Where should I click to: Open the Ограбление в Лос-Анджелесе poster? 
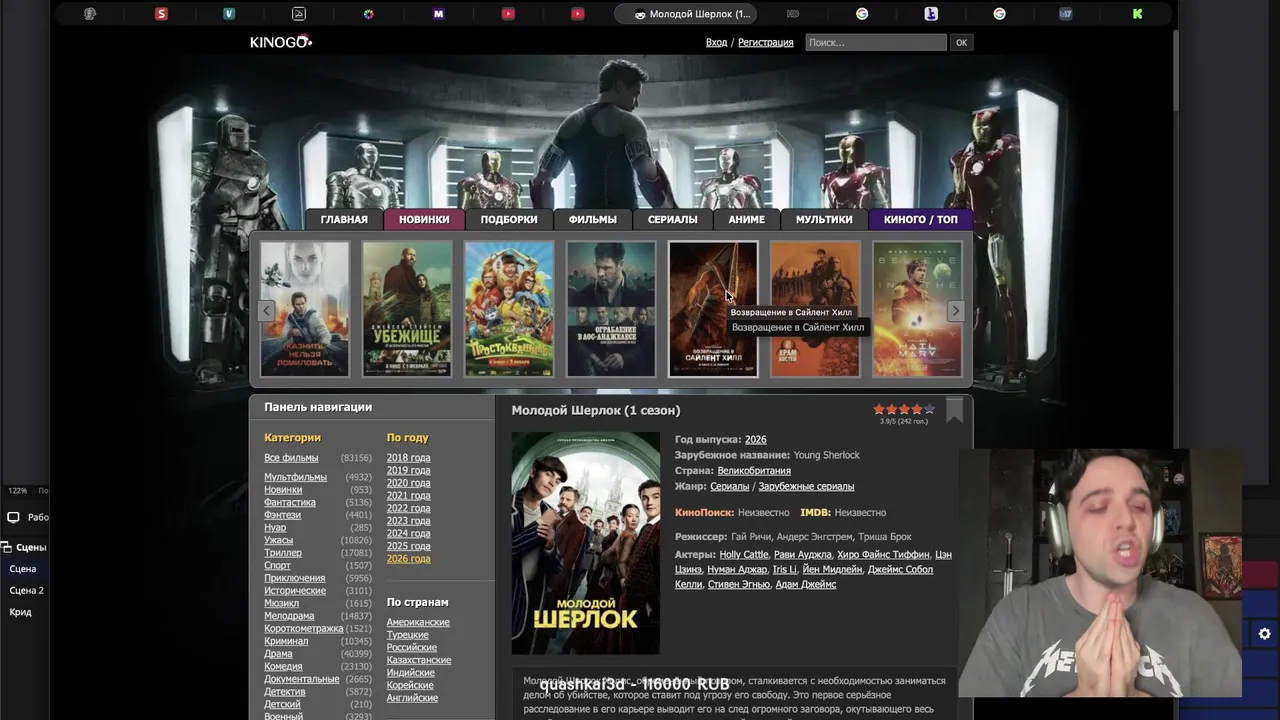(x=611, y=309)
